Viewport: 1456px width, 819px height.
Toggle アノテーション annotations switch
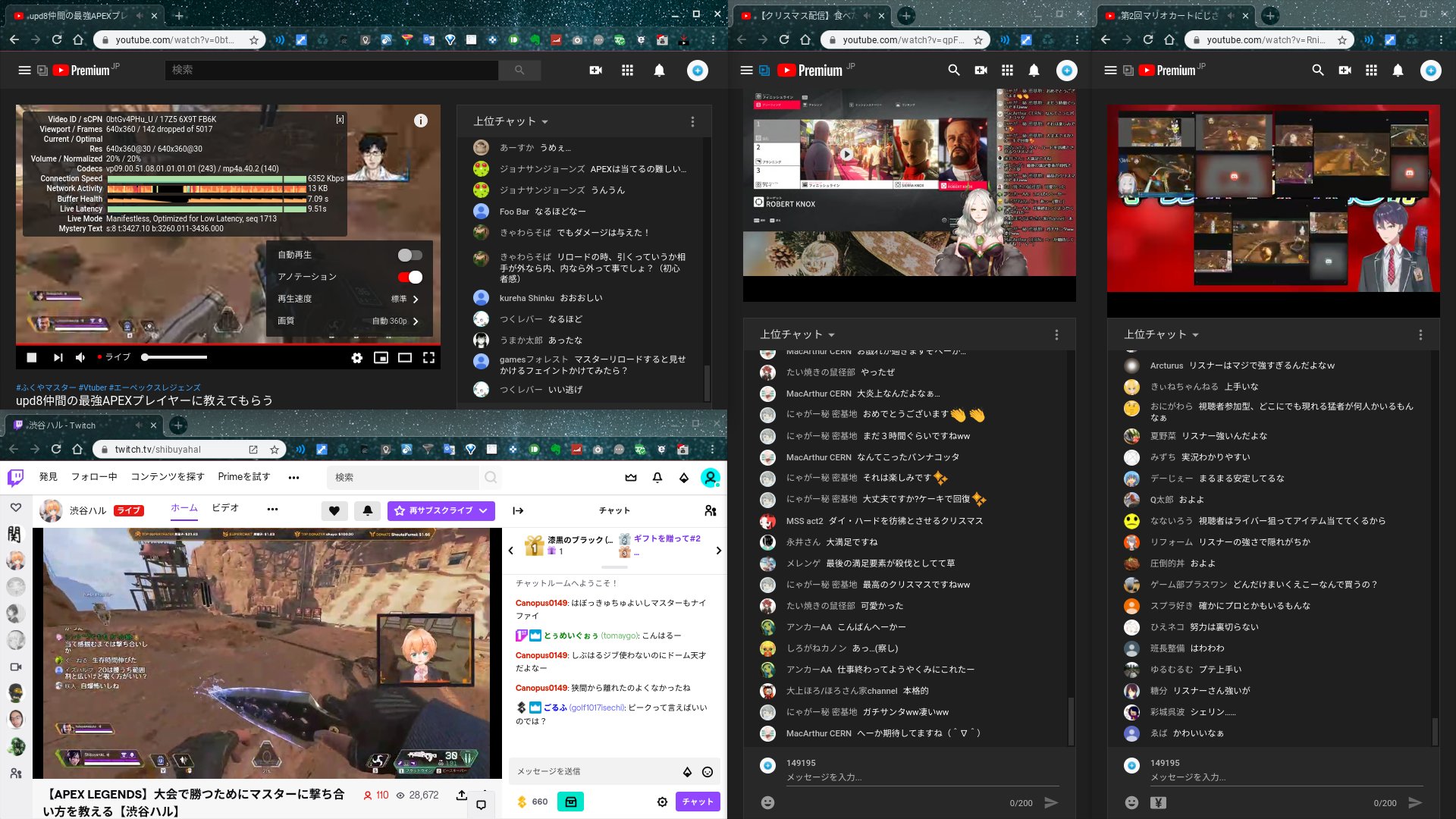409,277
